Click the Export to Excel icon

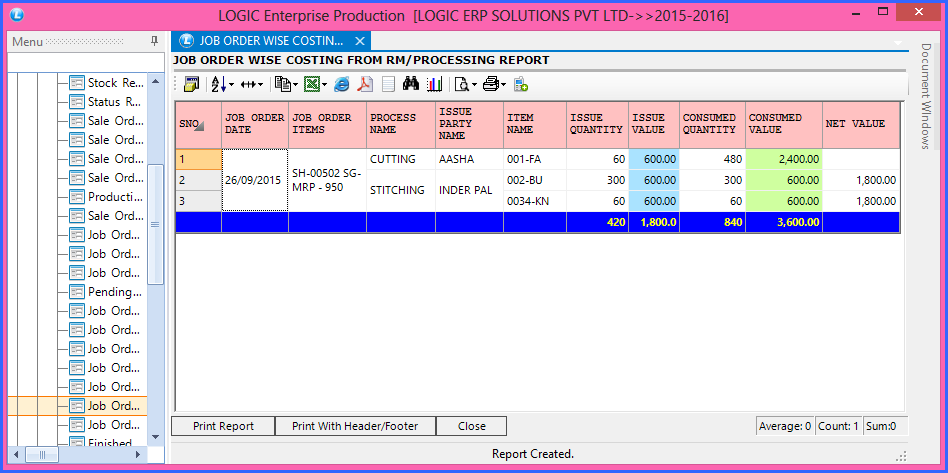click(x=311, y=84)
